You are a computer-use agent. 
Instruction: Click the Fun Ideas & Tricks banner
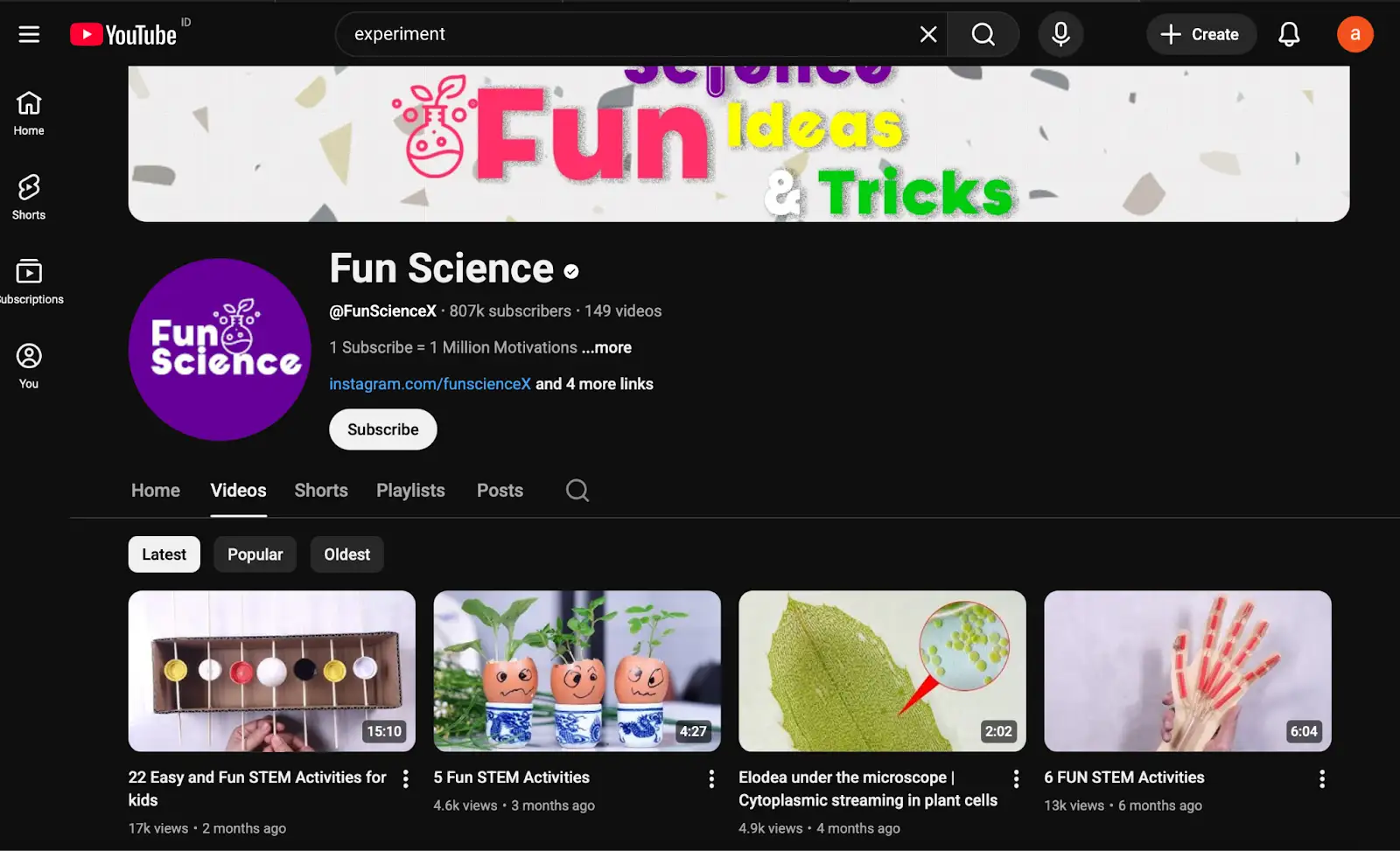point(738,143)
